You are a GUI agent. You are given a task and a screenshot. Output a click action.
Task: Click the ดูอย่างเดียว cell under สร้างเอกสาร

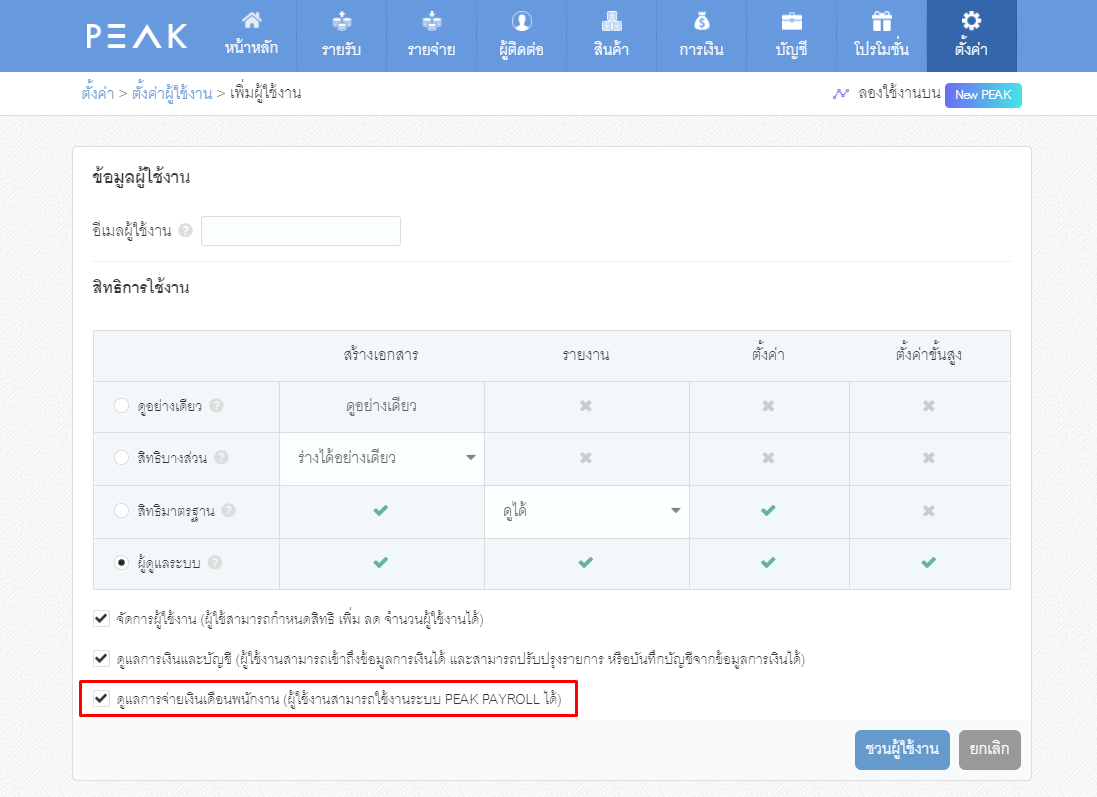coord(381,407)
